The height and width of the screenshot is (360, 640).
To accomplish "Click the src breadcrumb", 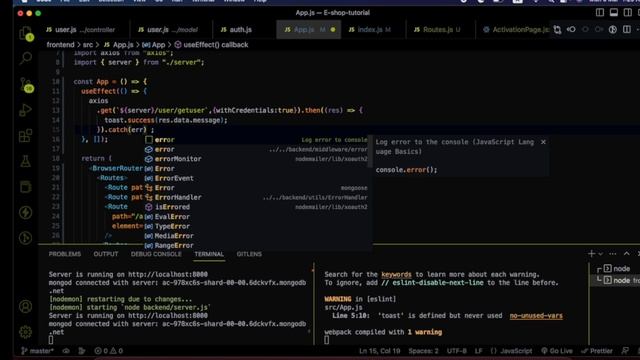I will tap(88, 45).
